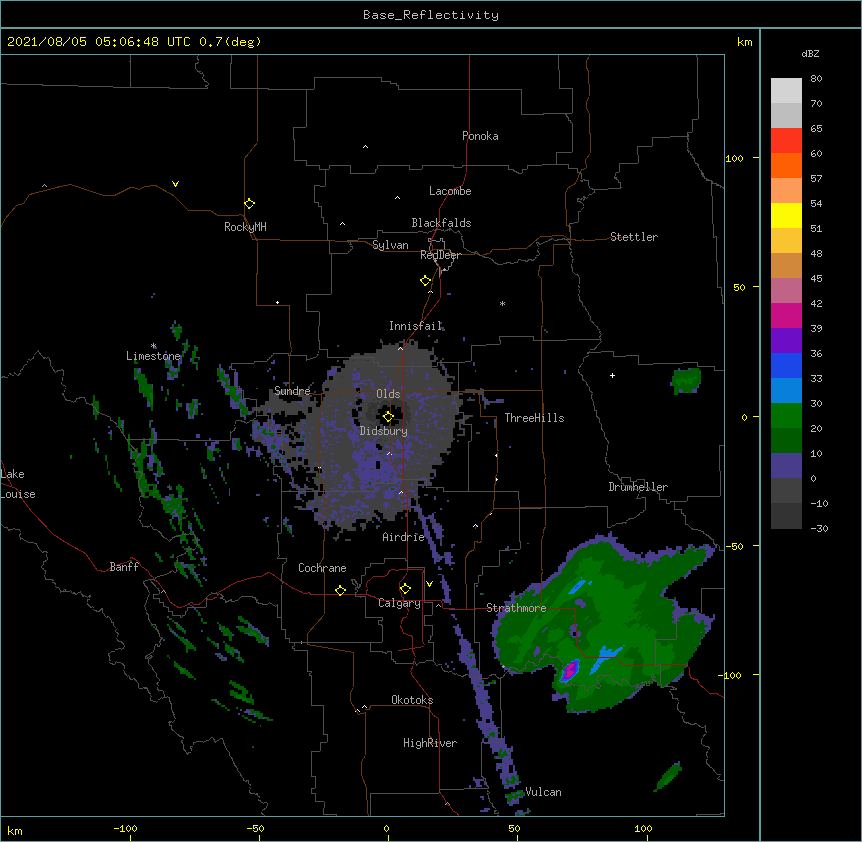Click the Stettler city label
The width and height of the screenshot is (862, 842).
tap(634, 237)
